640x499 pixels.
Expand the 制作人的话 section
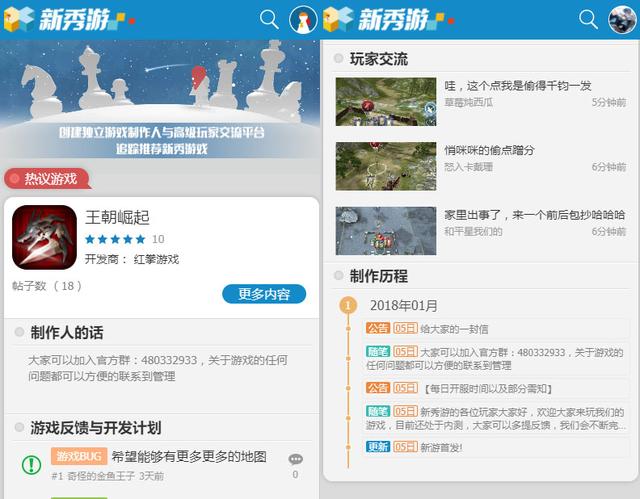[66, 332]
